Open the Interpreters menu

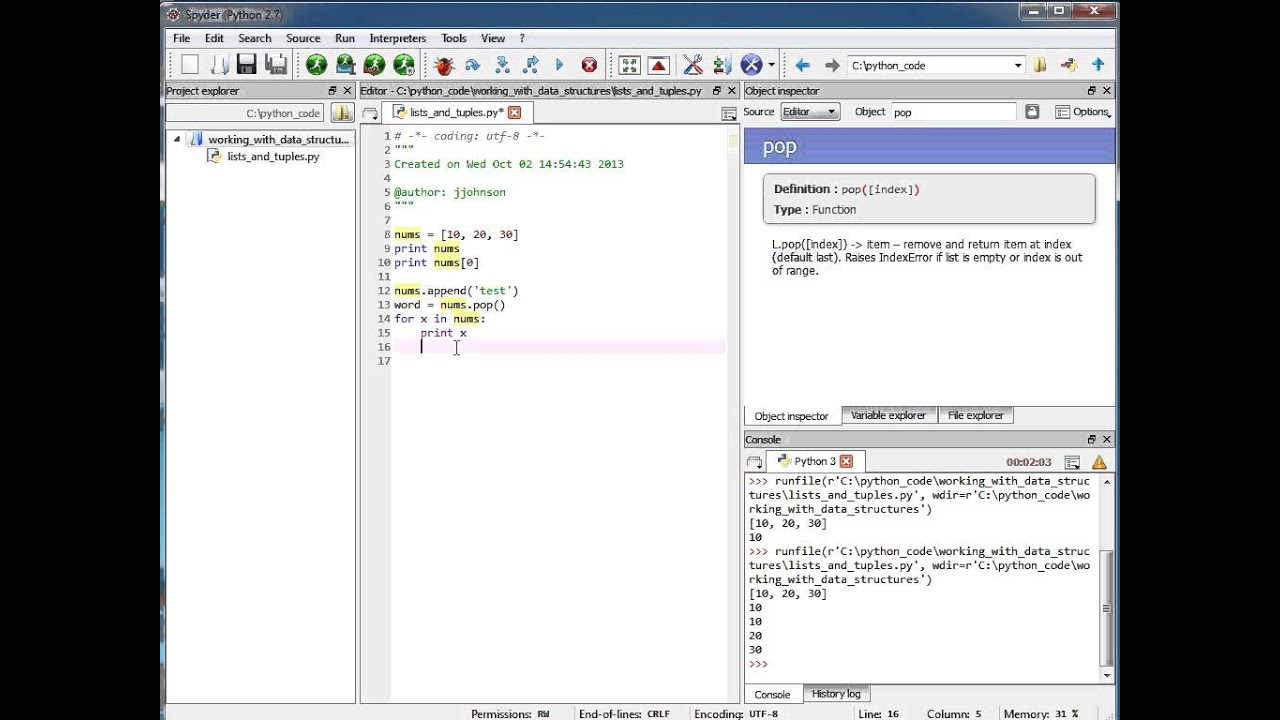398,38
